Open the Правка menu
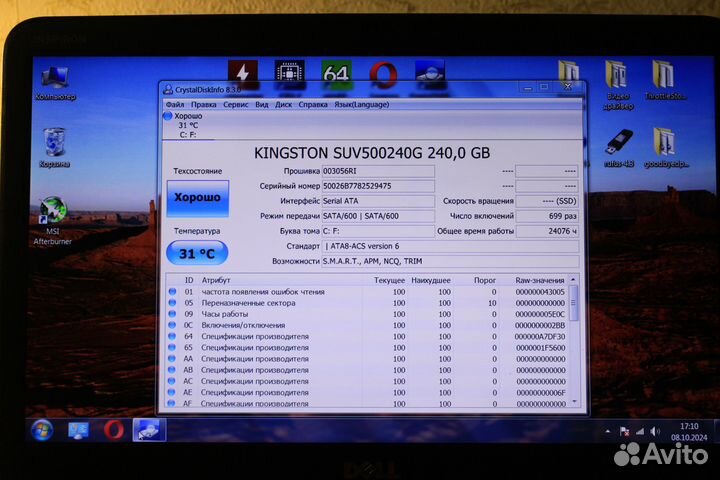 [x=203, y=105]
